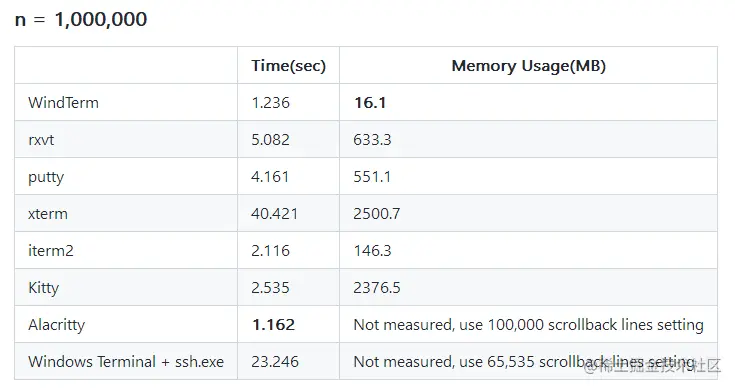Click the putty row label
This screenshot has height=388, width=735.
46,177
